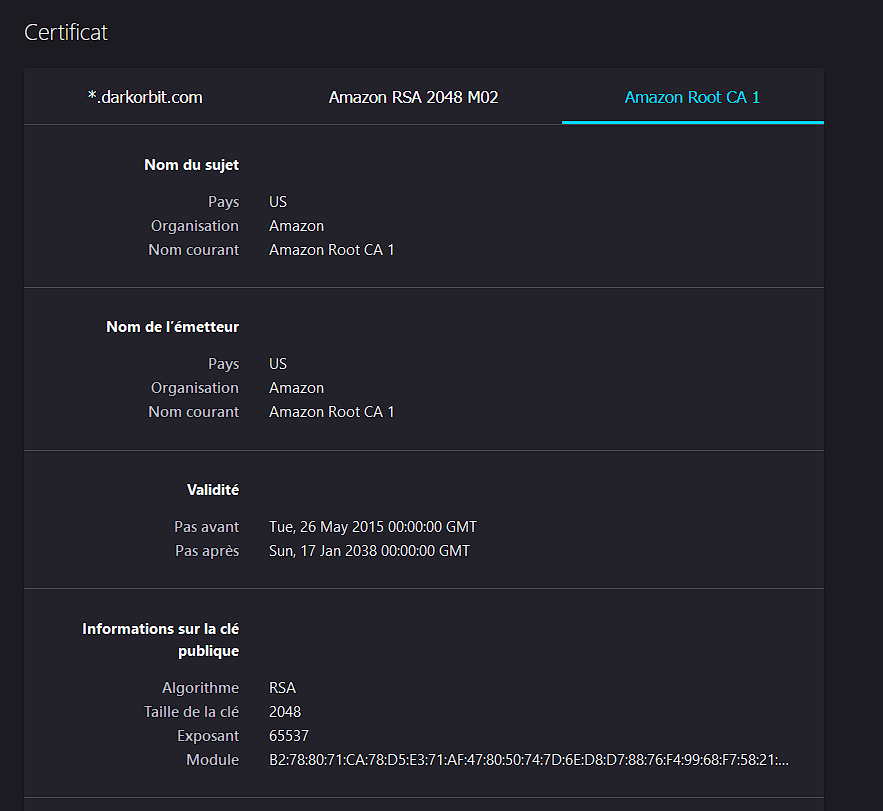883x811 pixels.
Task: Click the subject organisation value Amazon
Action: [297, 226]
